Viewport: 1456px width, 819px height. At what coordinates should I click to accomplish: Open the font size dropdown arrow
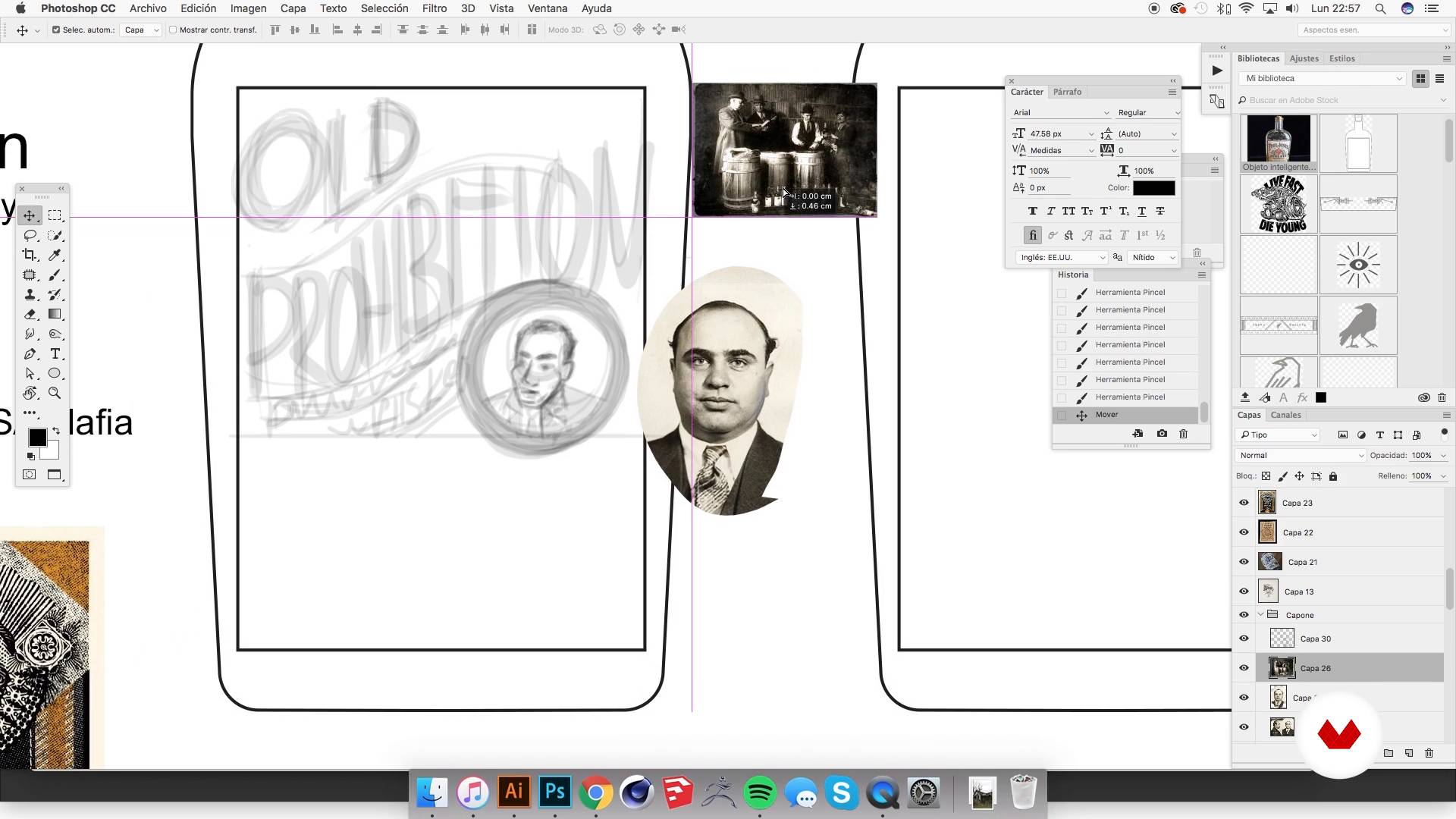[x=1091, y=134]
